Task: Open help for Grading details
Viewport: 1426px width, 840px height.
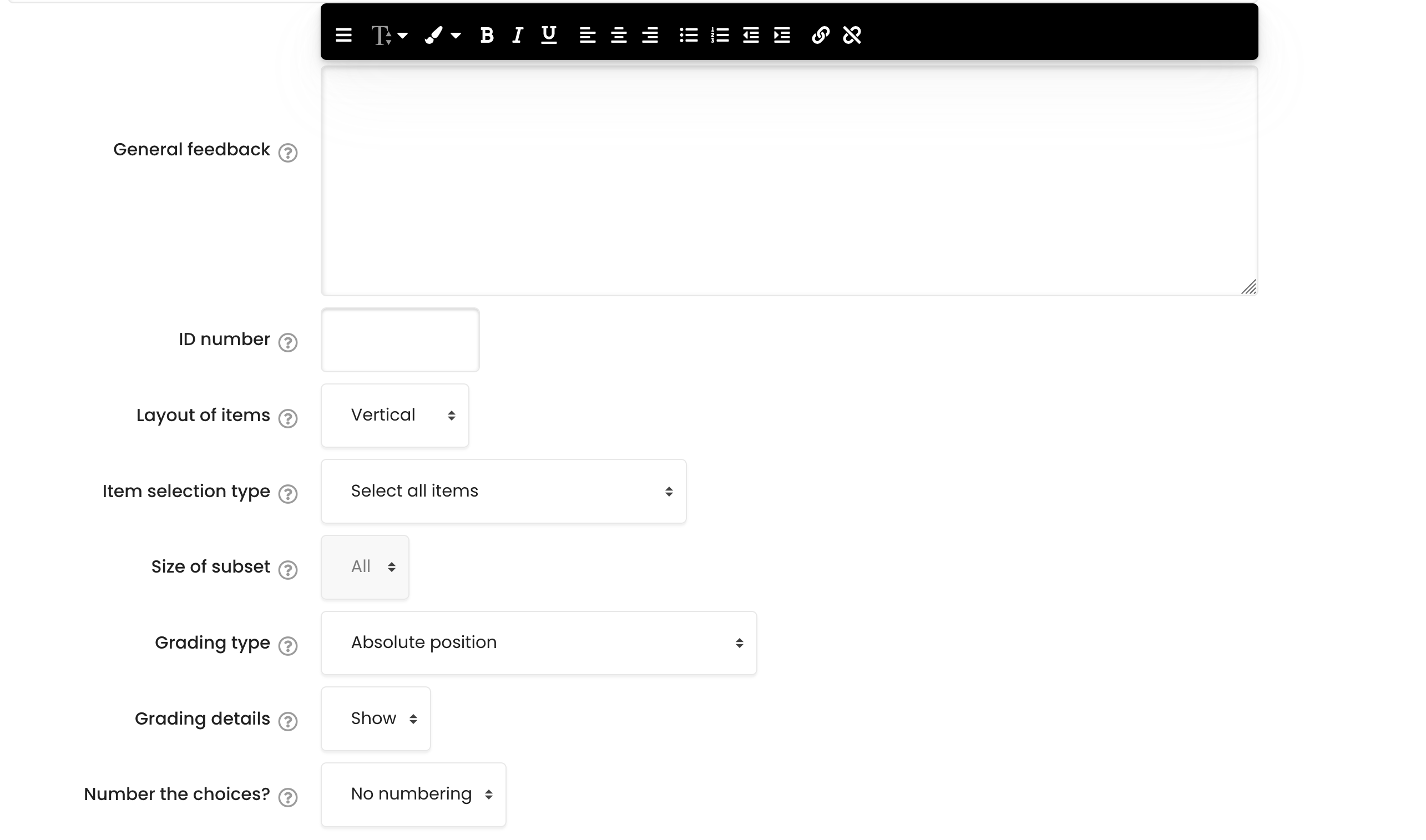Action: [288, 722]
